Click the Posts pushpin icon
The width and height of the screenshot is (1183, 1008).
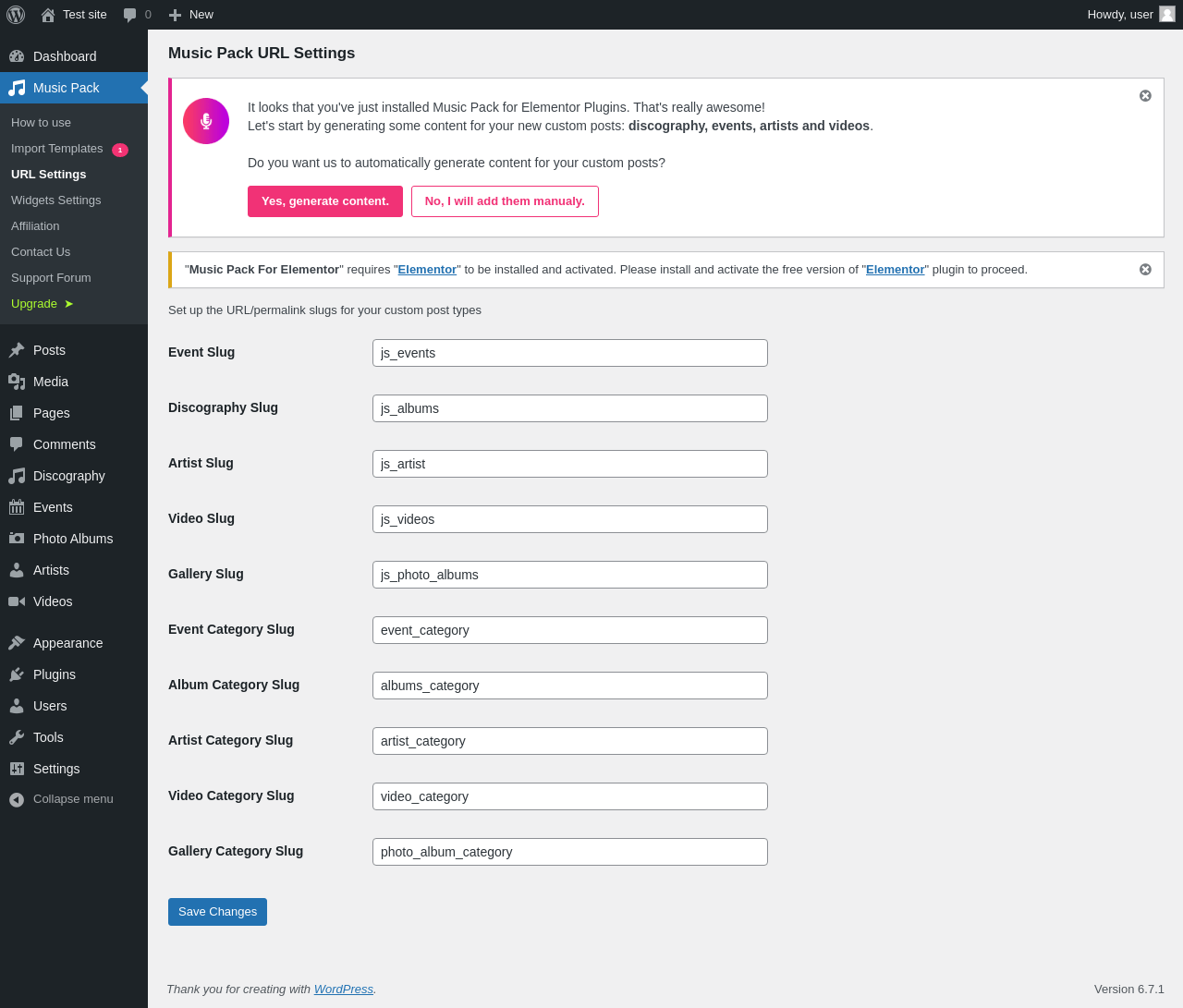(17, 350)
